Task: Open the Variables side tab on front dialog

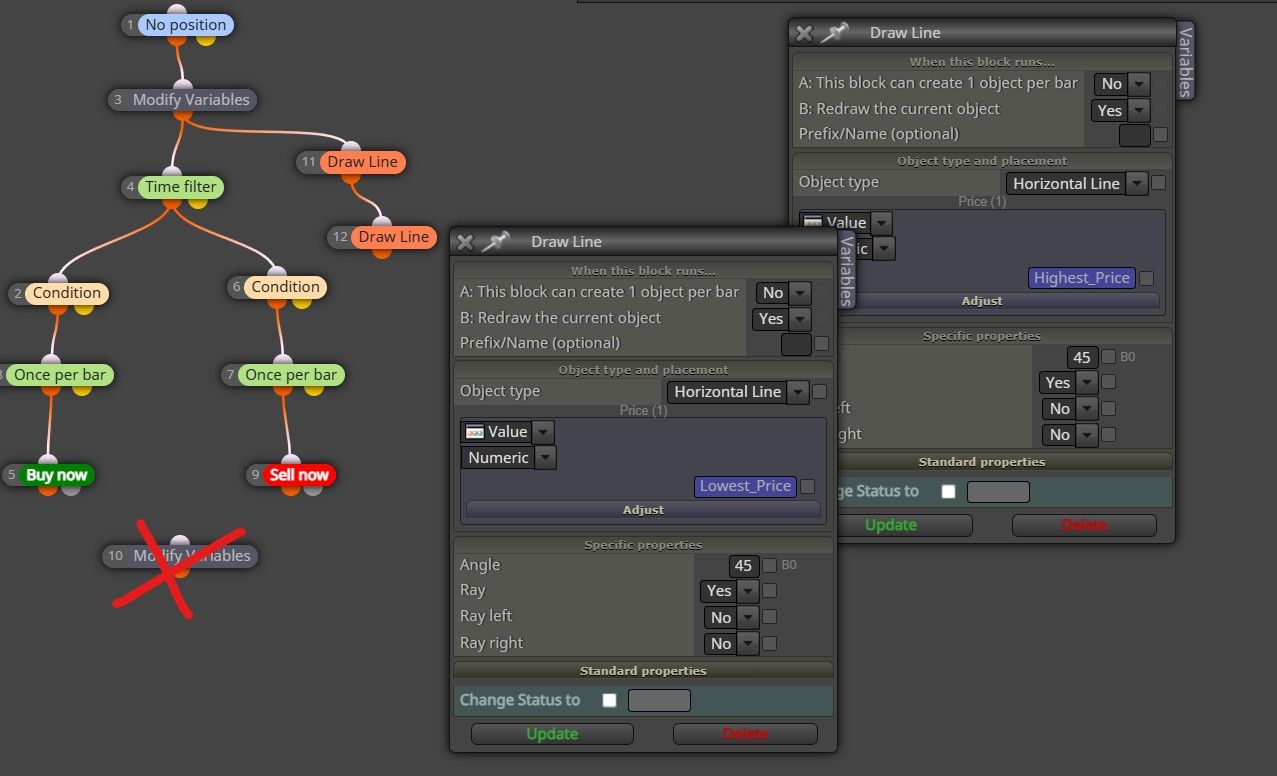Action: (846, 270)
